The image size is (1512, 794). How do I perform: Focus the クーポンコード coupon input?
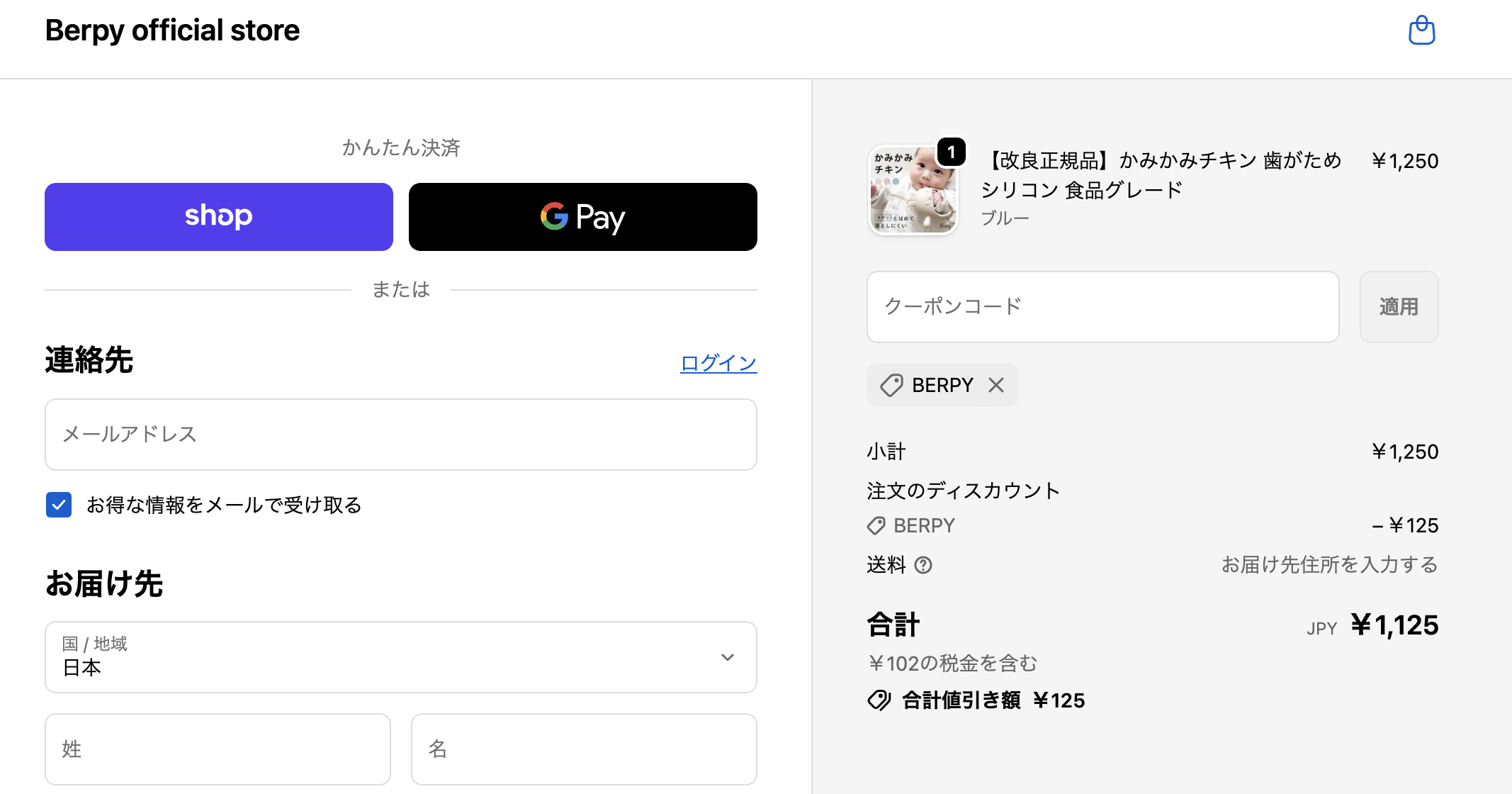[1102, 307]
